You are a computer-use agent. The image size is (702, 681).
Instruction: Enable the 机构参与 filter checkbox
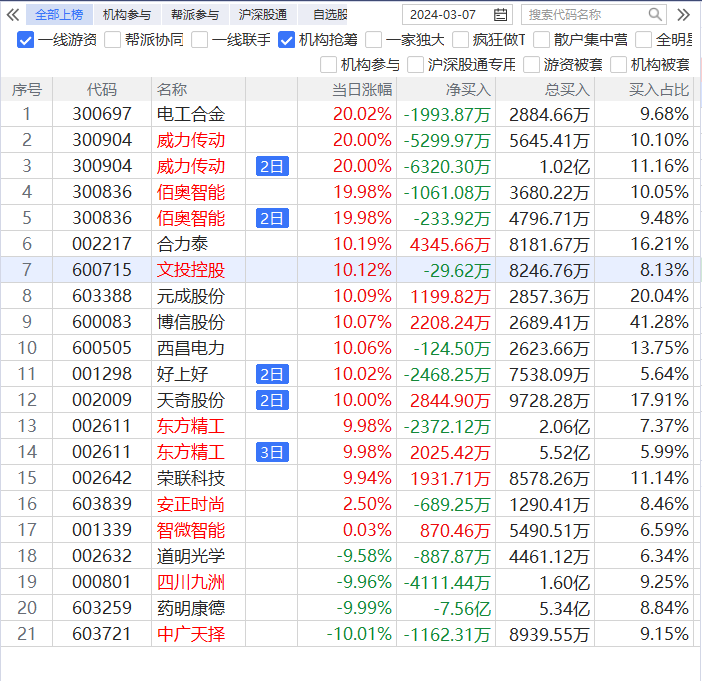tap(329, 64)
